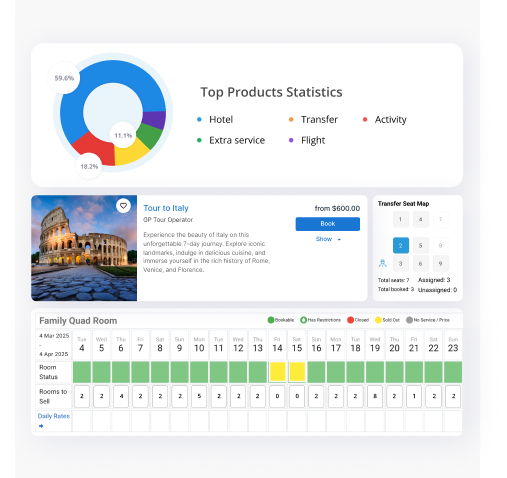
Task: Open the Daily Rates link
Action: click(x=54, y=416)
